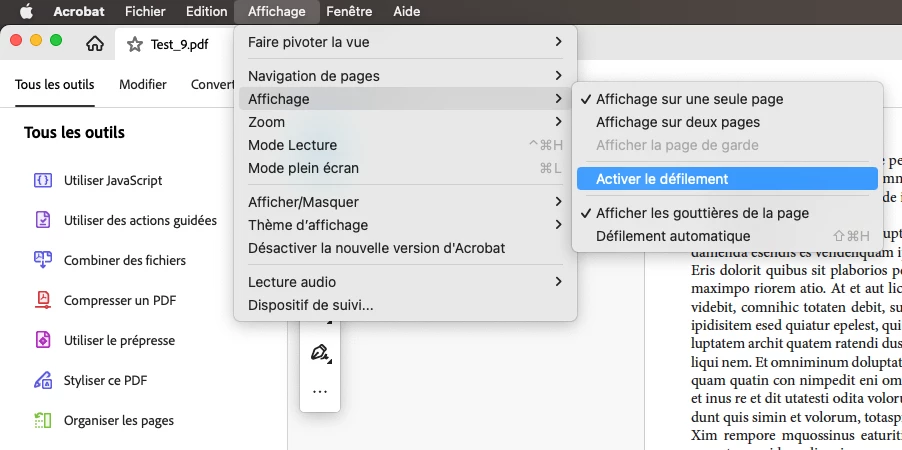Click the green fullscreen window button

point(56,40)
